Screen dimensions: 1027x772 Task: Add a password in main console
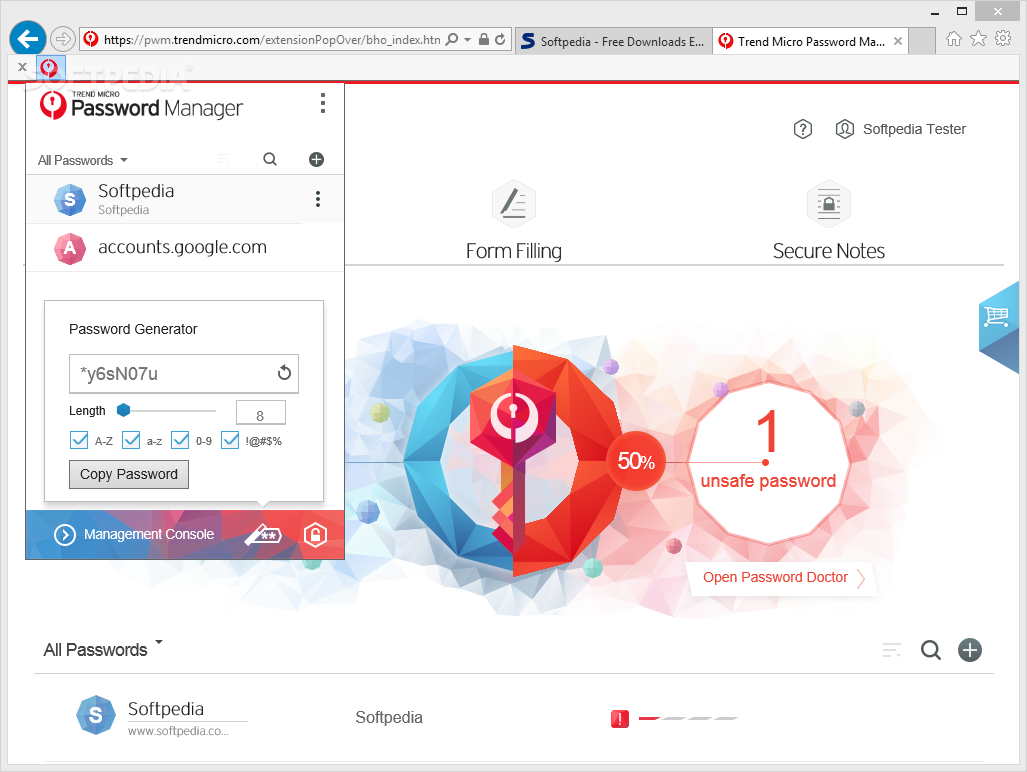pos(970,650)
